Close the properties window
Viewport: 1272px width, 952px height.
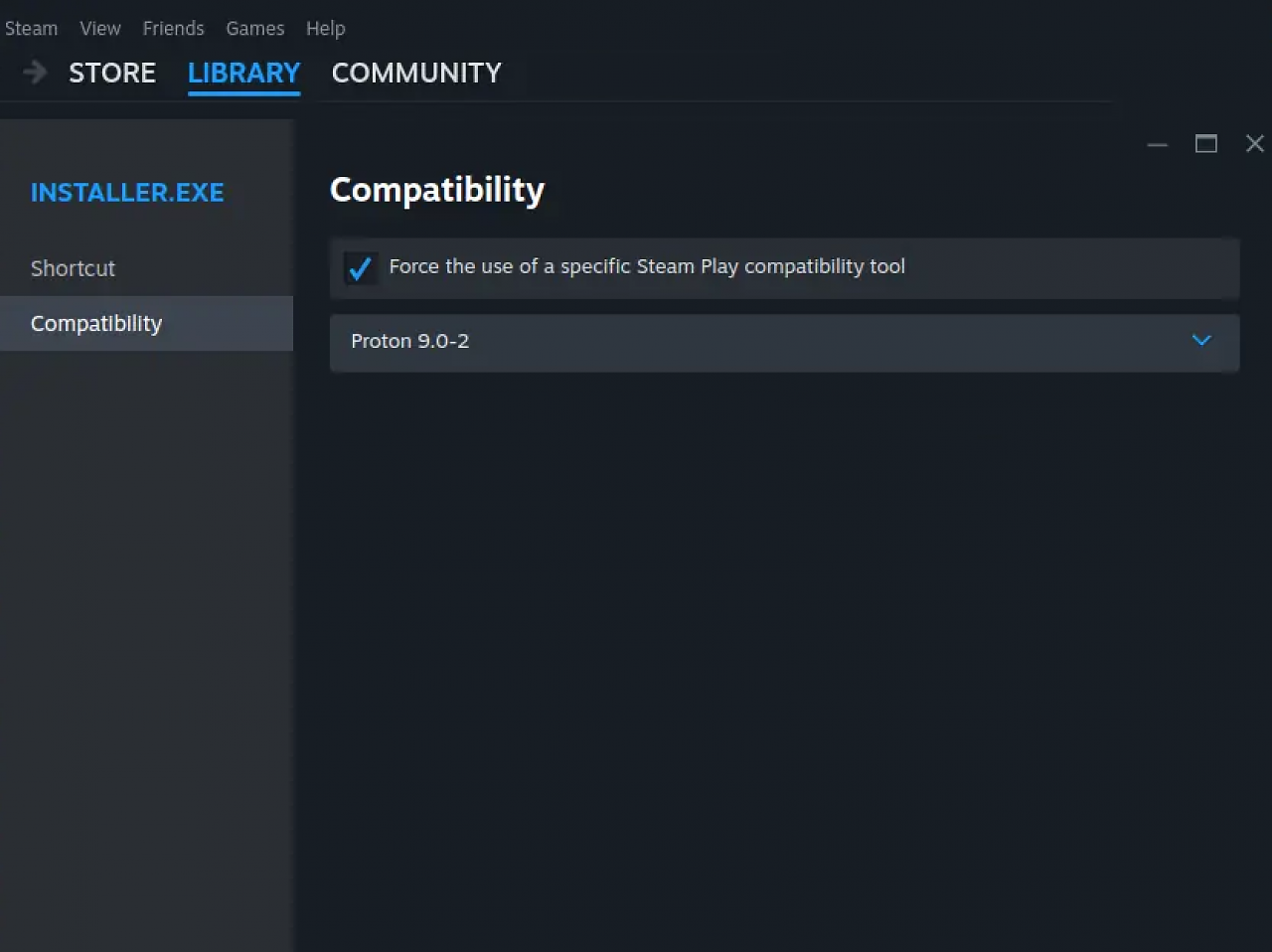point(1255,144)
